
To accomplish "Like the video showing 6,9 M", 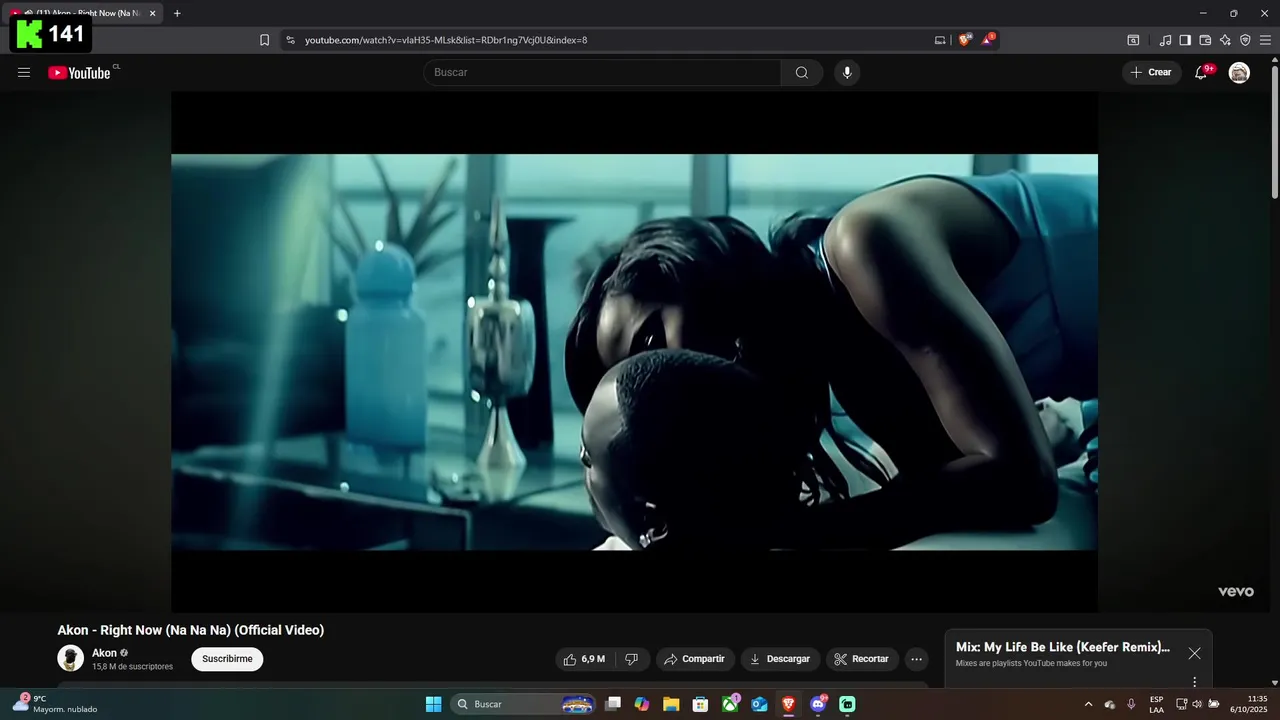I will pos(584,659).
